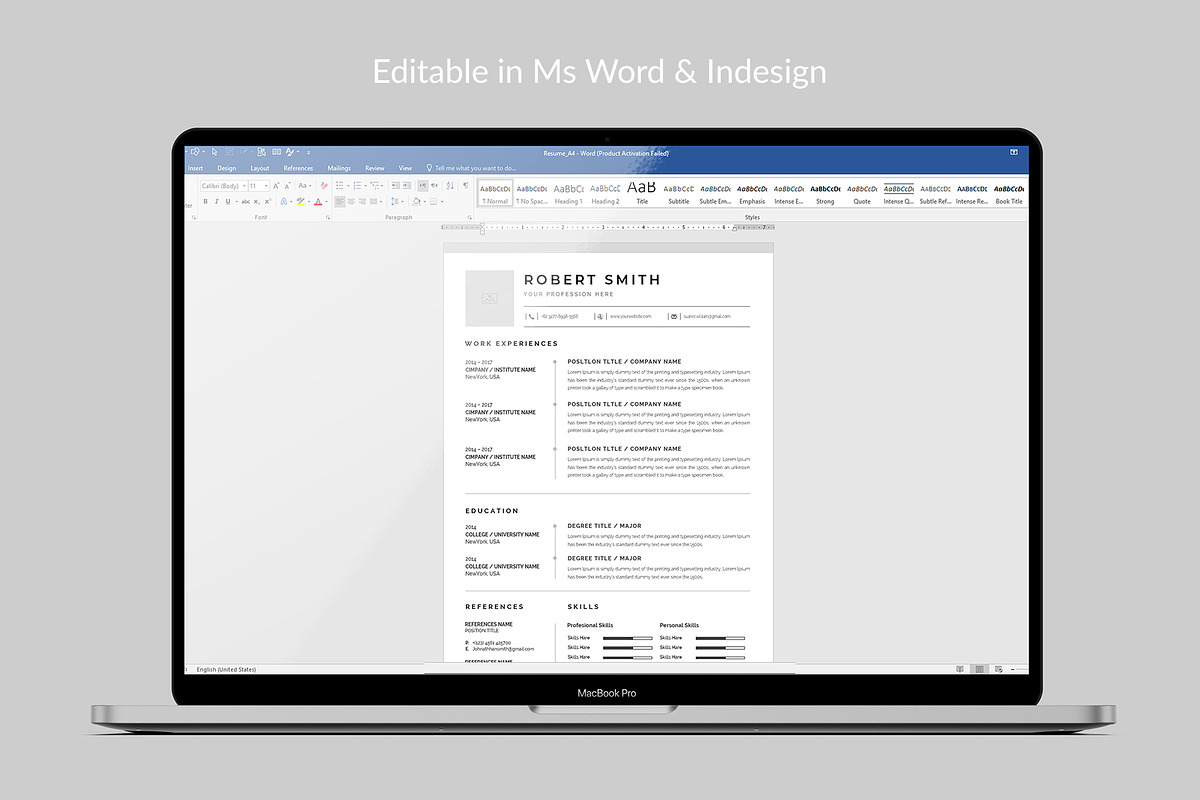Click bullets list icon
The width and height of the screenshot is (1200, 800).
pos(340,186)
